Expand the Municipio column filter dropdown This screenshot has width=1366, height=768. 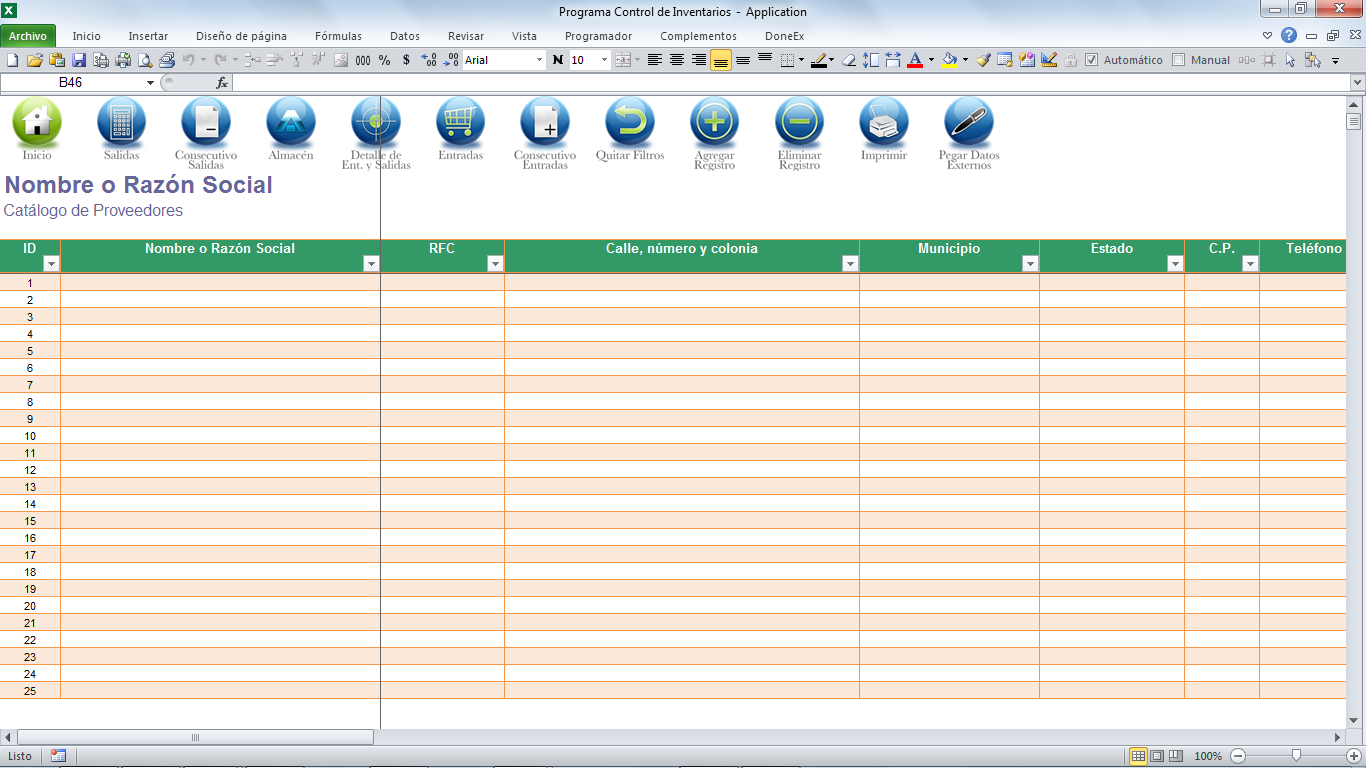1030,264
